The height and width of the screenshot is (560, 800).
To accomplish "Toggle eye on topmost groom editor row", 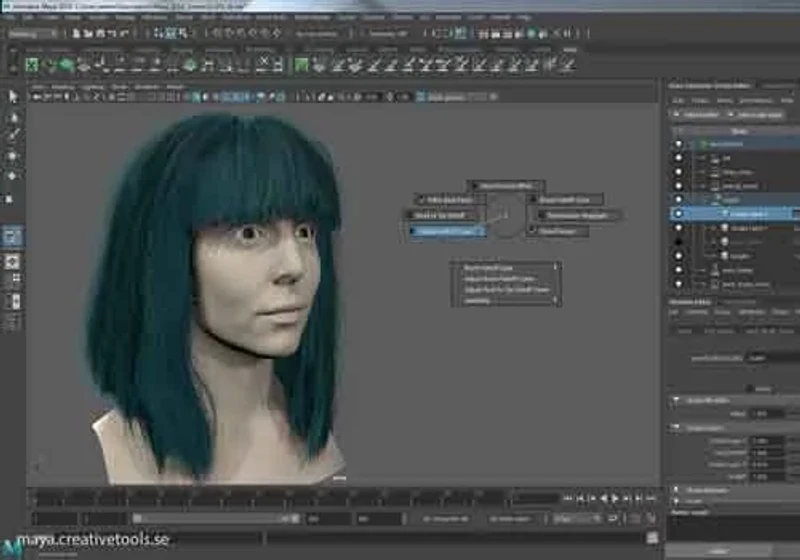I will pyautogui.click(x=679, y=144).
